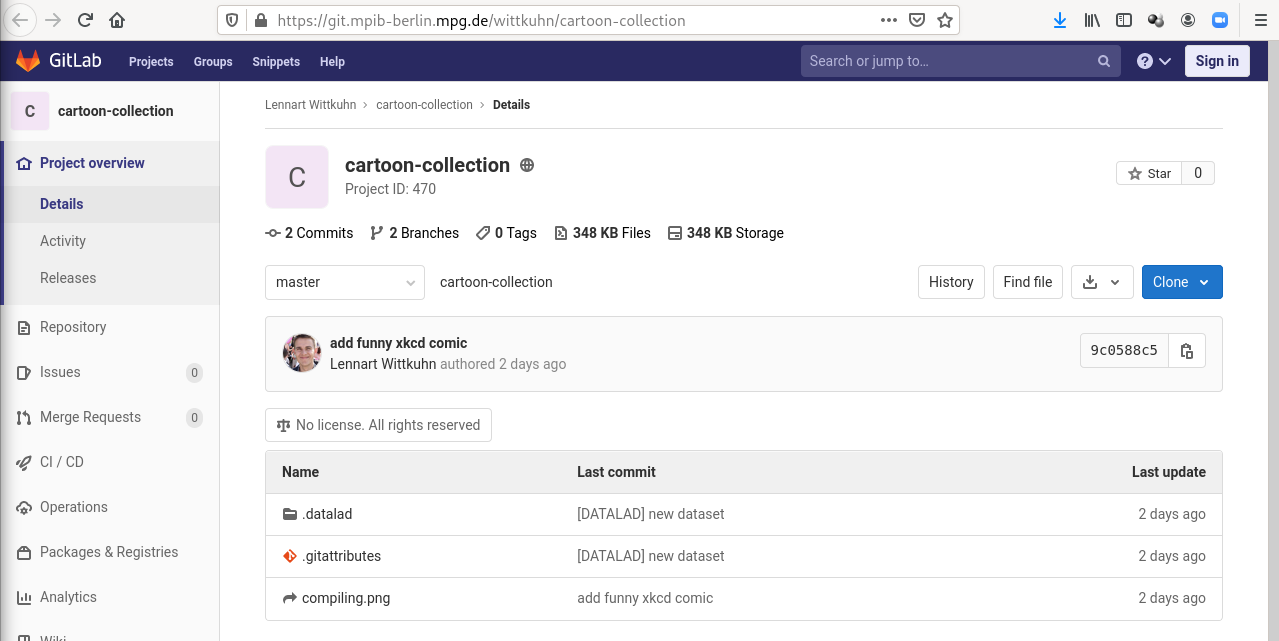This screenshot has width=1279, height=641.
Task: Expand the master branch selector
Action: click(x=345, y=282)
